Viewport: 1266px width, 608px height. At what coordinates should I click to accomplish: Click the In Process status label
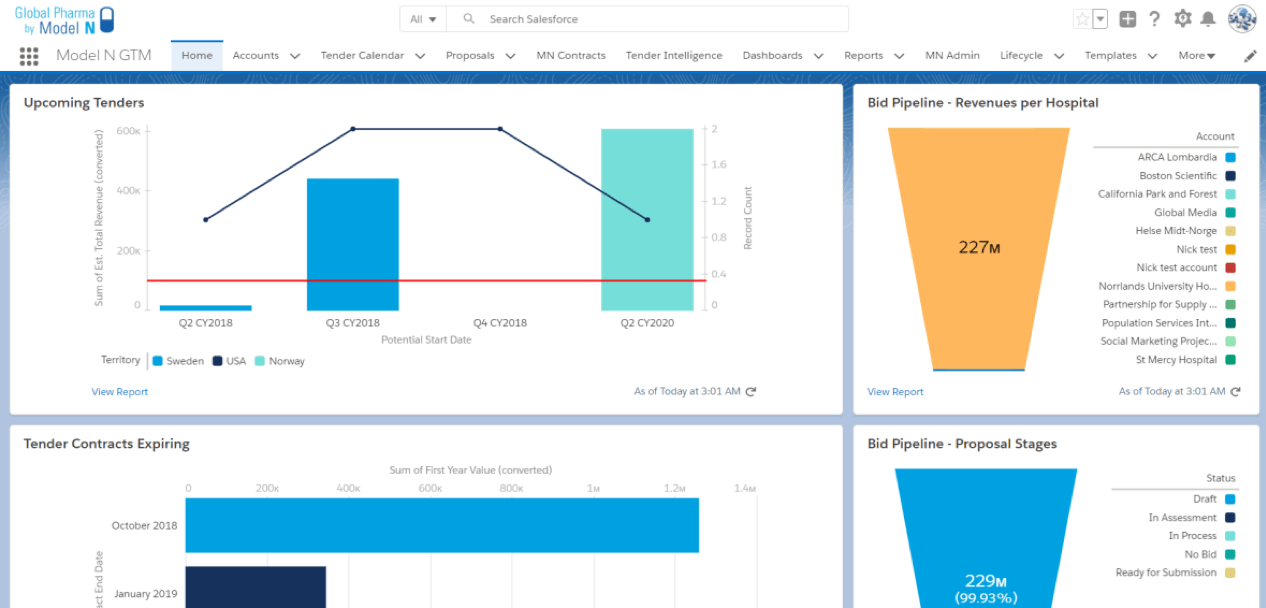(1193, 536)
